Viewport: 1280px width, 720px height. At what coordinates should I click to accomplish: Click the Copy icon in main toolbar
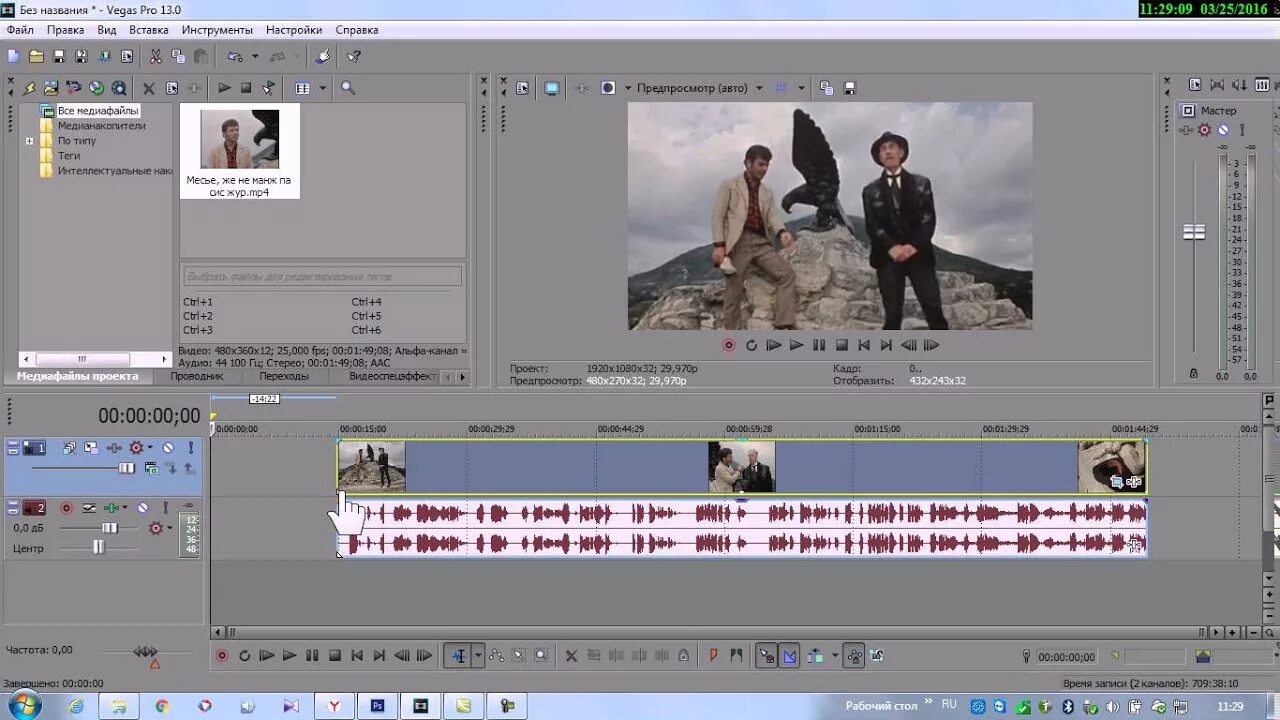click(178, 57)
